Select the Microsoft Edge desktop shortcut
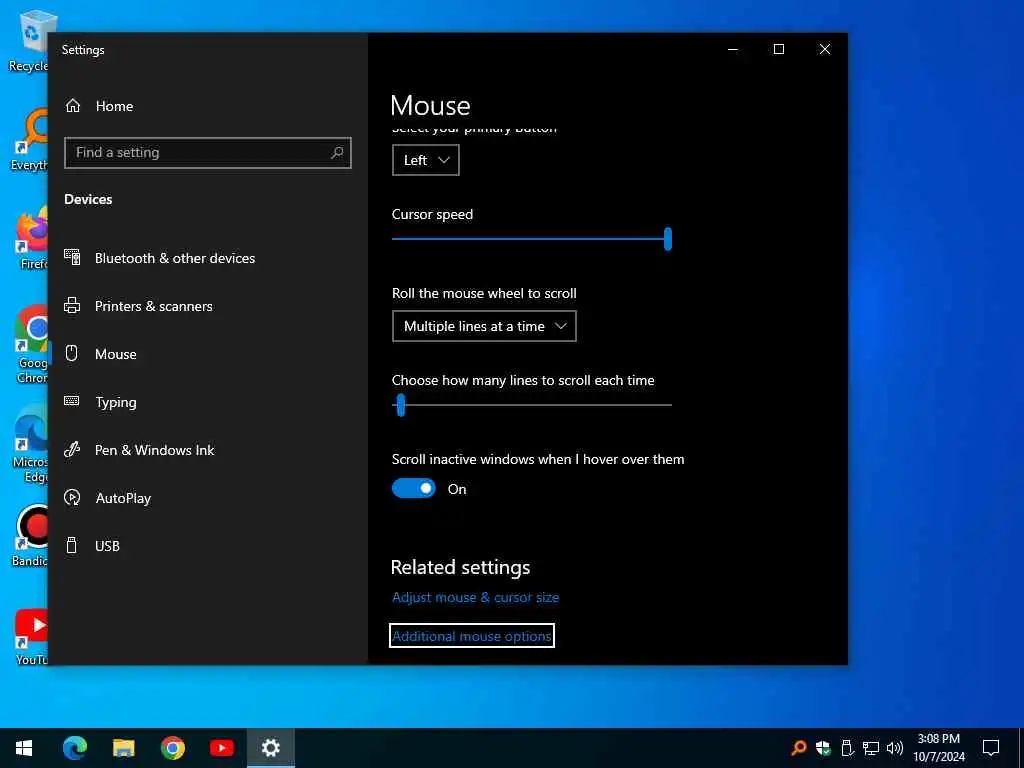The height and width of the screenshot is (768, 1024). pyautogui.click(x=31, y=444)
